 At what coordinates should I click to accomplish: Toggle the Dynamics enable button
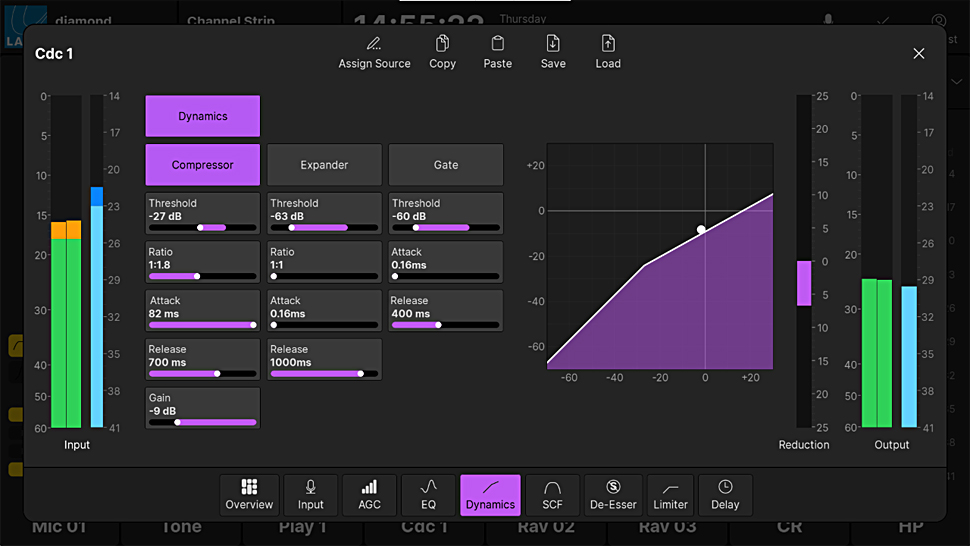[203, 116]
